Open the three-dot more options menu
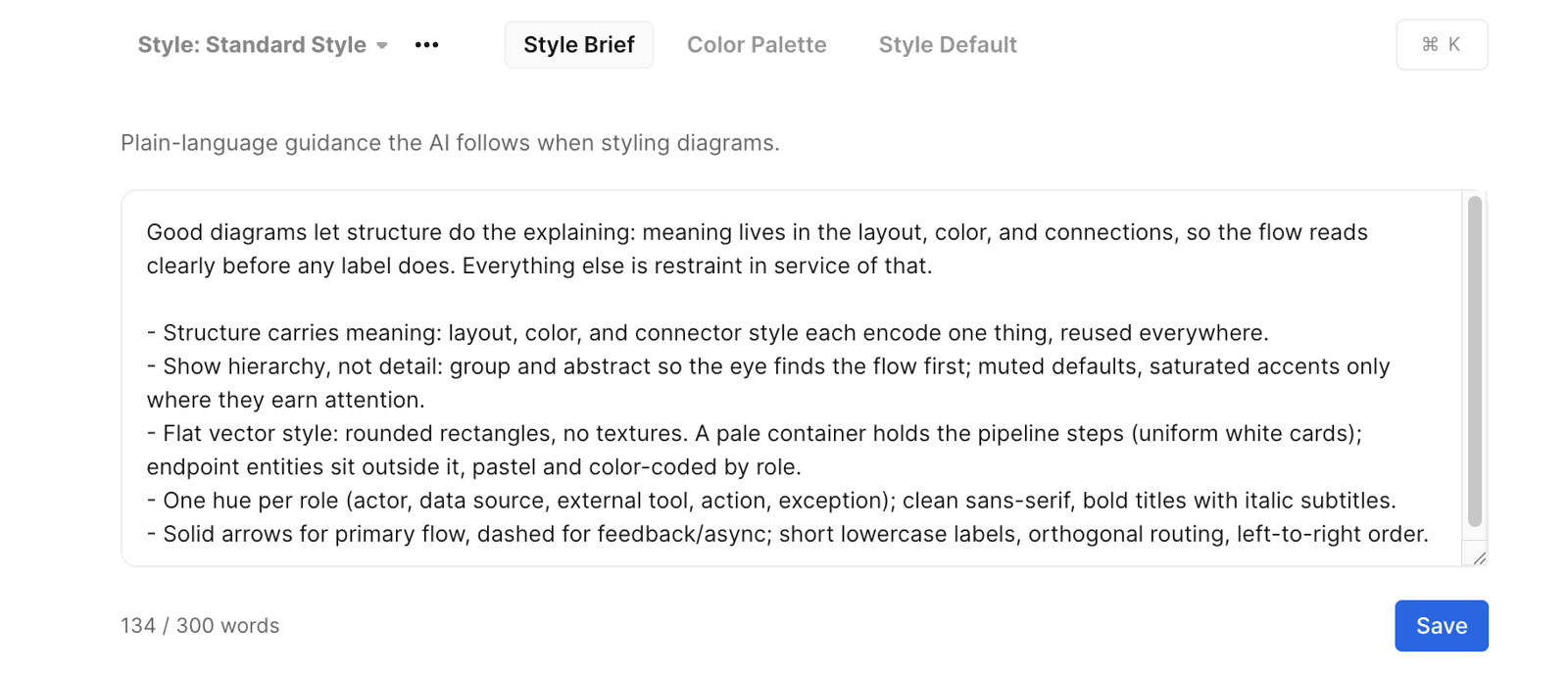Viewport: 1568px width, 674px height. point(426,45)
